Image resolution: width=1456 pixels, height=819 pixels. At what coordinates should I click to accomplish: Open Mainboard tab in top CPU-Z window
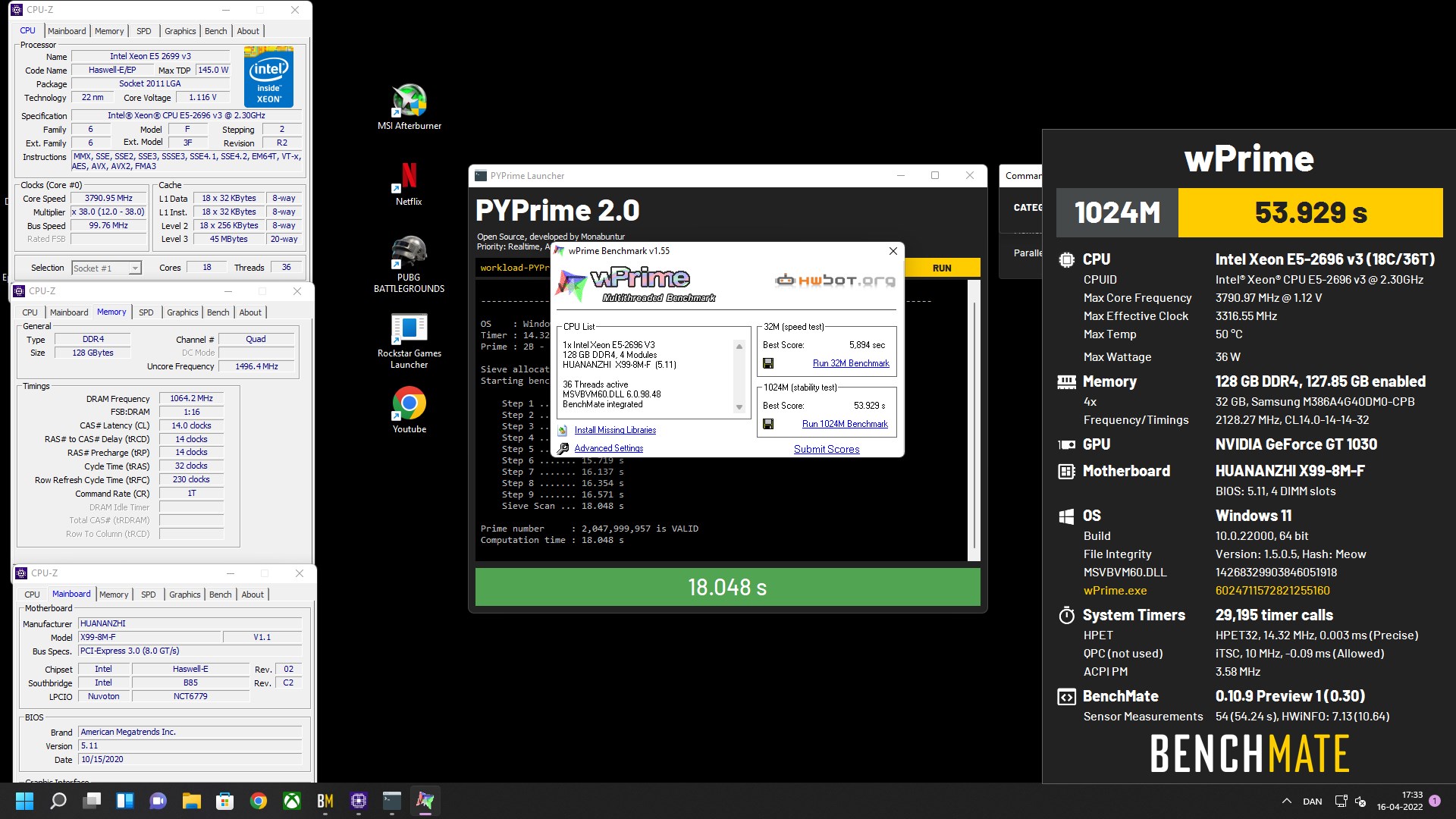click(x=67, y=31)
